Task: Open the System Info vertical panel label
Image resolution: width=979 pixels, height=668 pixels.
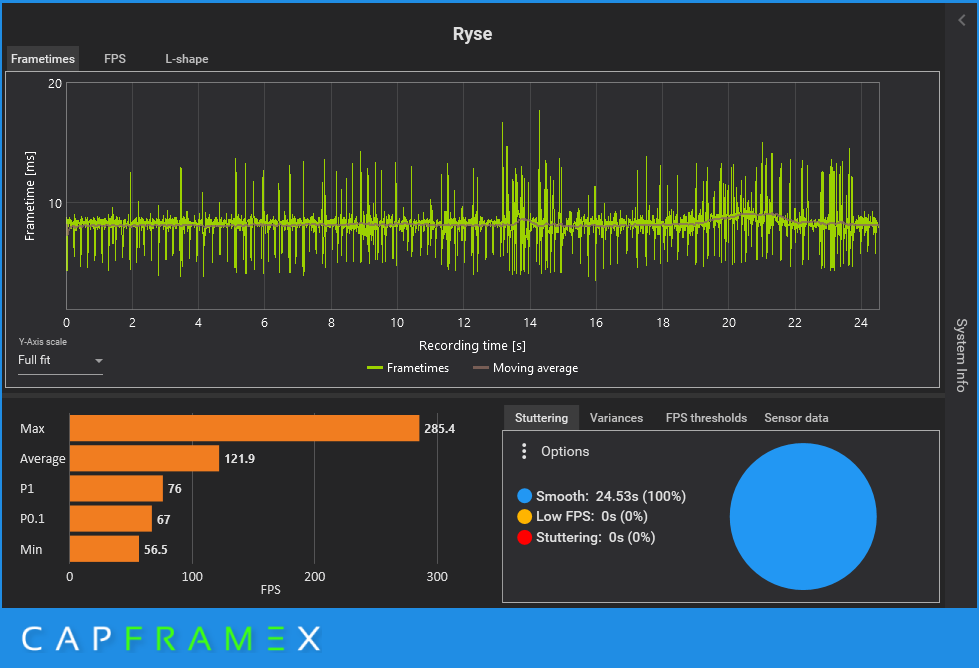Action: (961, 355)
